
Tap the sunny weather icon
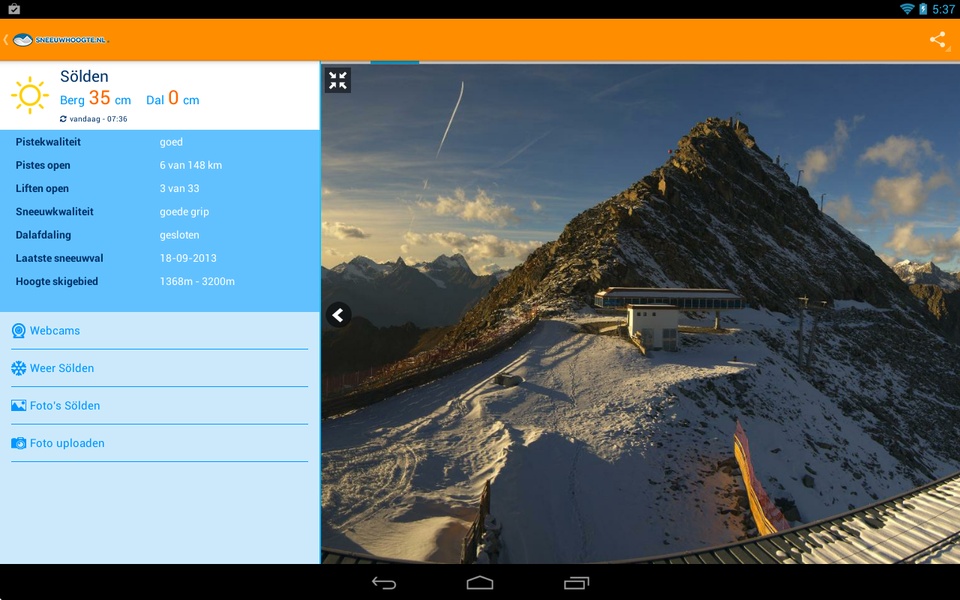click(29, 95)
